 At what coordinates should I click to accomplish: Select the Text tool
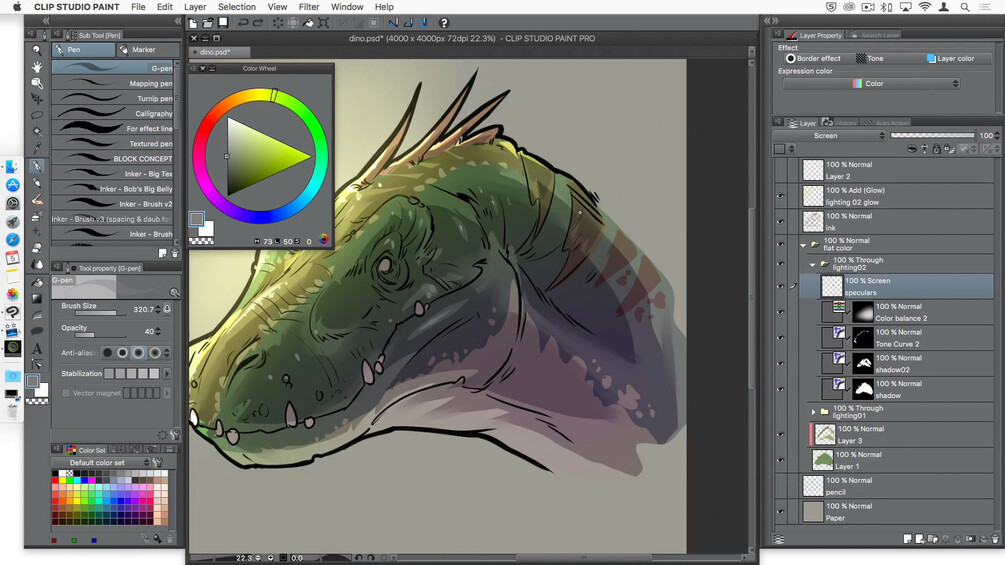coord(37,348)
